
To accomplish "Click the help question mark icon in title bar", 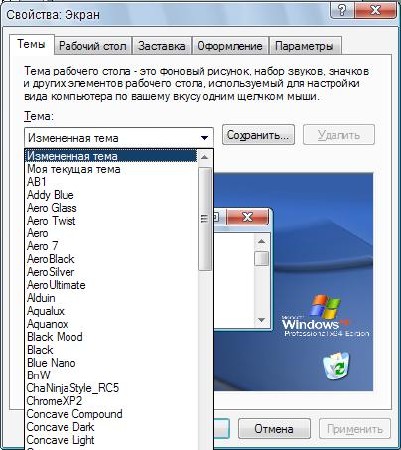I will click(x=342, y=10).
